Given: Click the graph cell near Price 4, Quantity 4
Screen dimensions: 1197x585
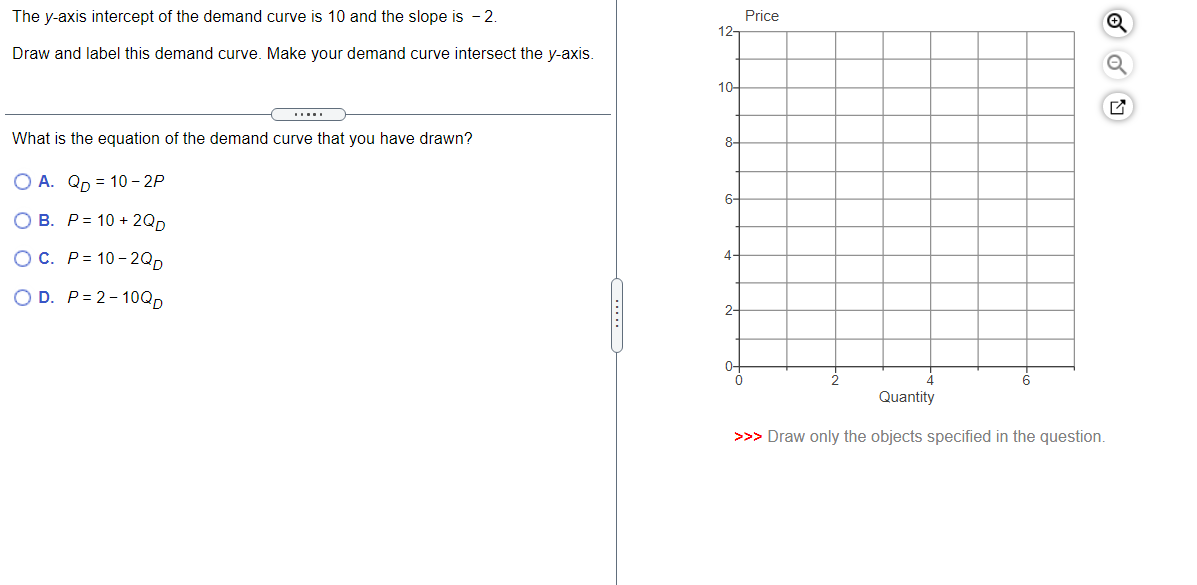Looking at the screenshot, I should (930, 254).
